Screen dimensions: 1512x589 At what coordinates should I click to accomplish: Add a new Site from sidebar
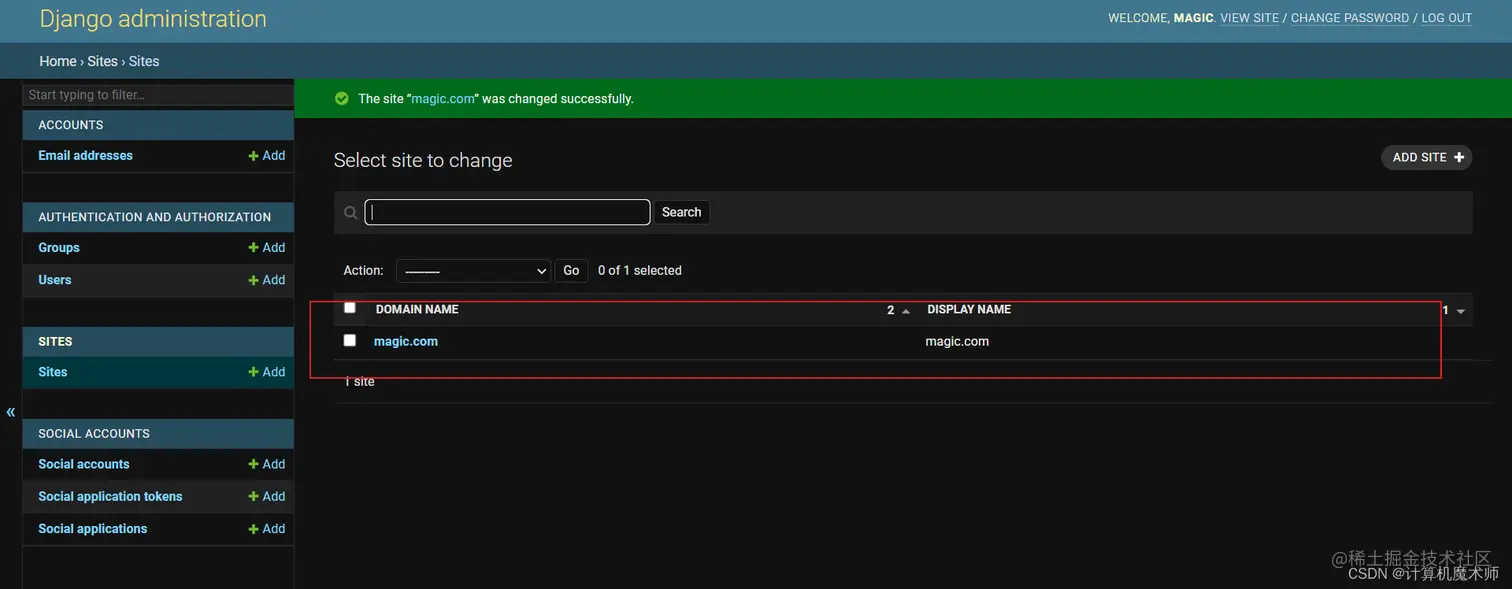[267, 372]
